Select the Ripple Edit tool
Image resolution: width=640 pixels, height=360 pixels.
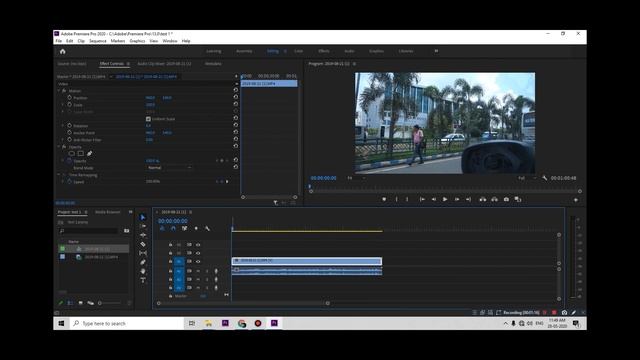tap(142, 235)
